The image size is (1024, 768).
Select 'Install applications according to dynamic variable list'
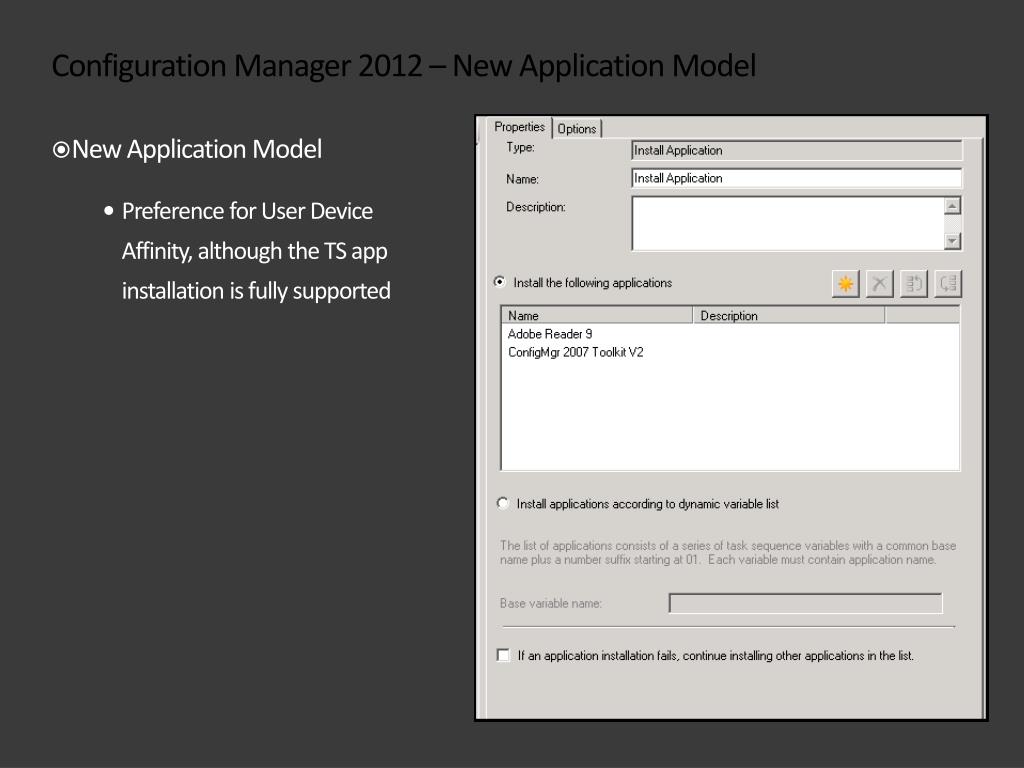(x=503, y=504)
